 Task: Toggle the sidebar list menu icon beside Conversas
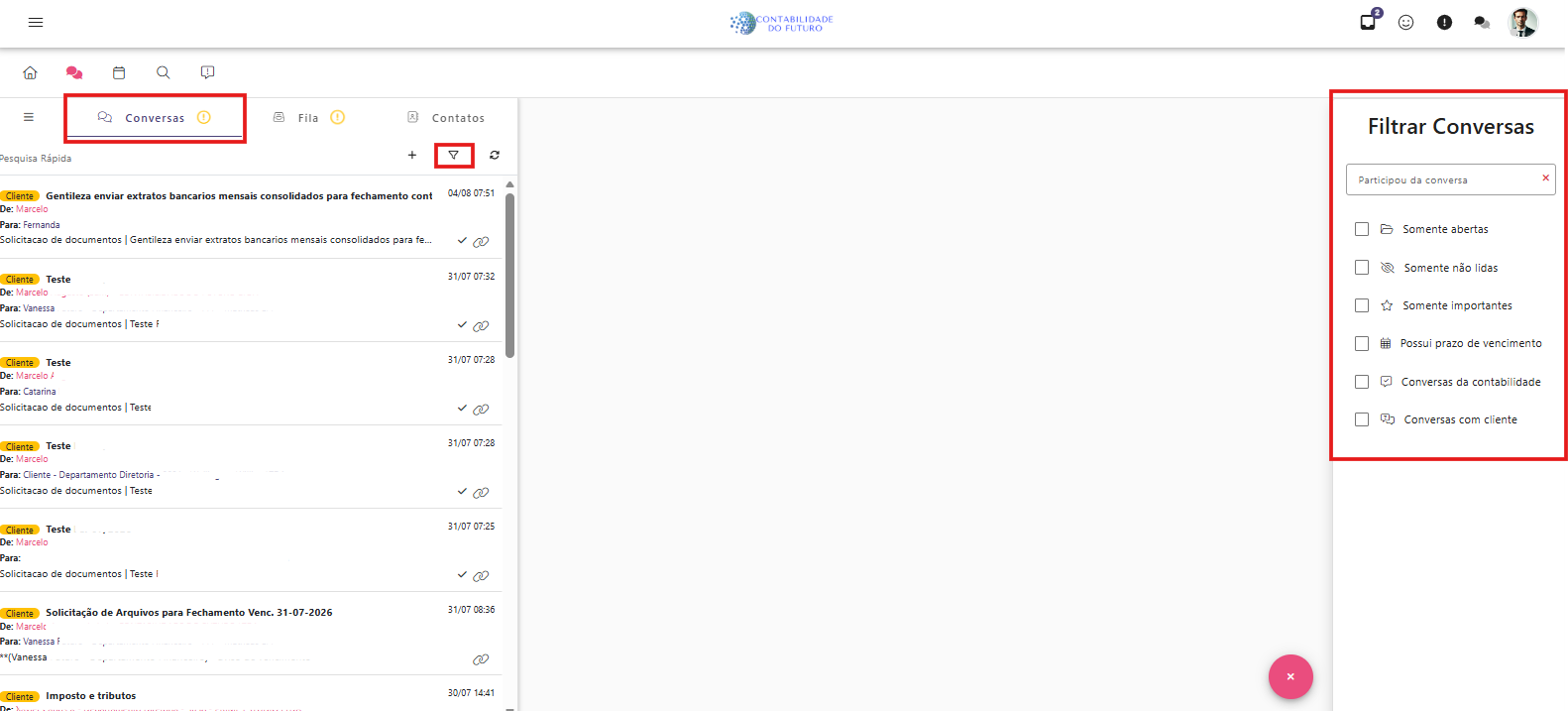pyautogui.click(x=29, y=117)
